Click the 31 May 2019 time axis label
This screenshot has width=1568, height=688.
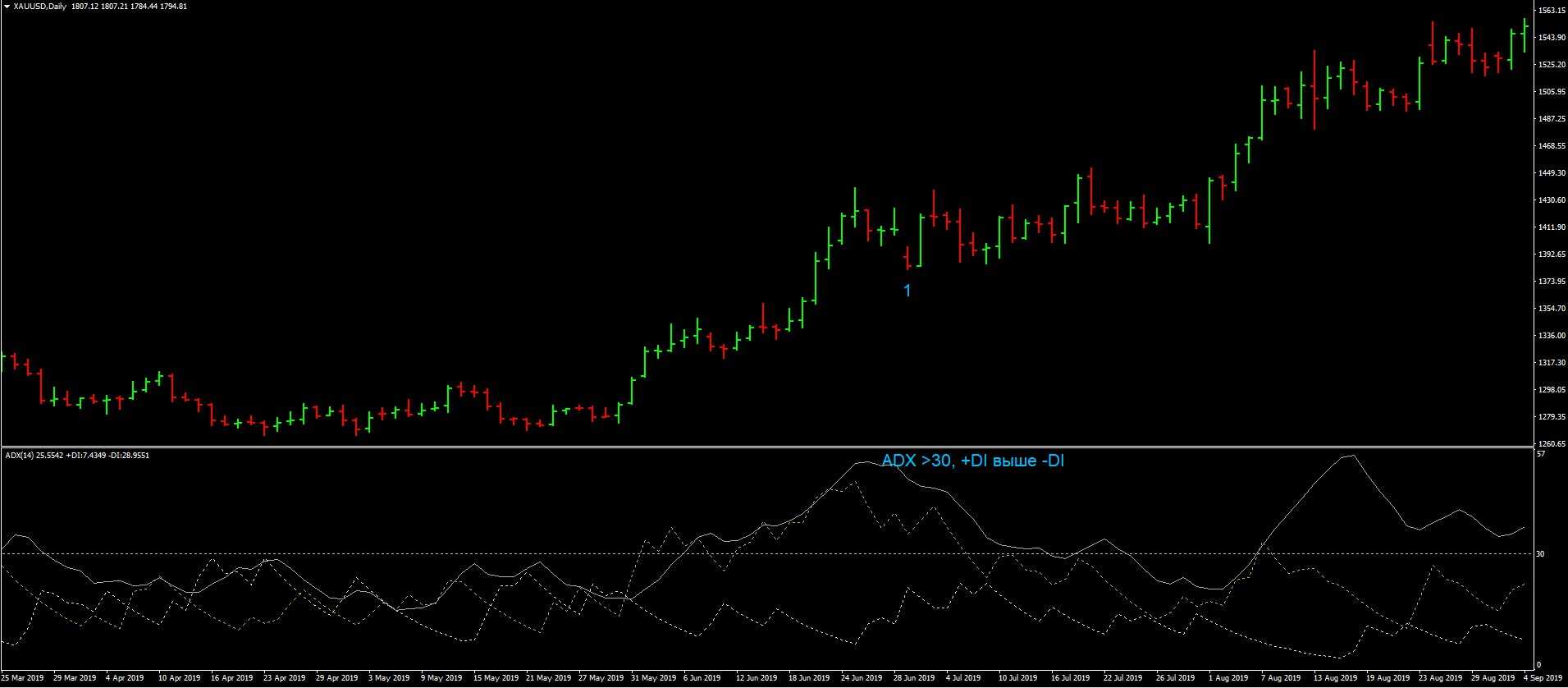[652, 679]
